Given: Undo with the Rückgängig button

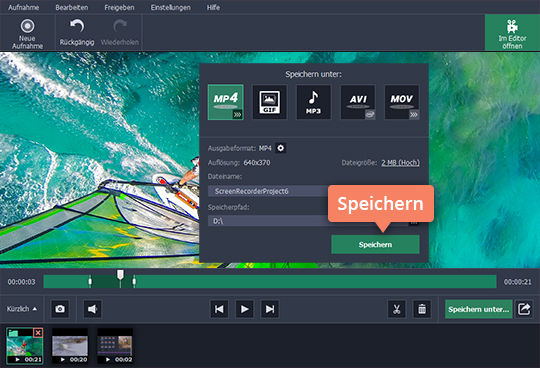Looking at the screenshot, I should (77, 33).
